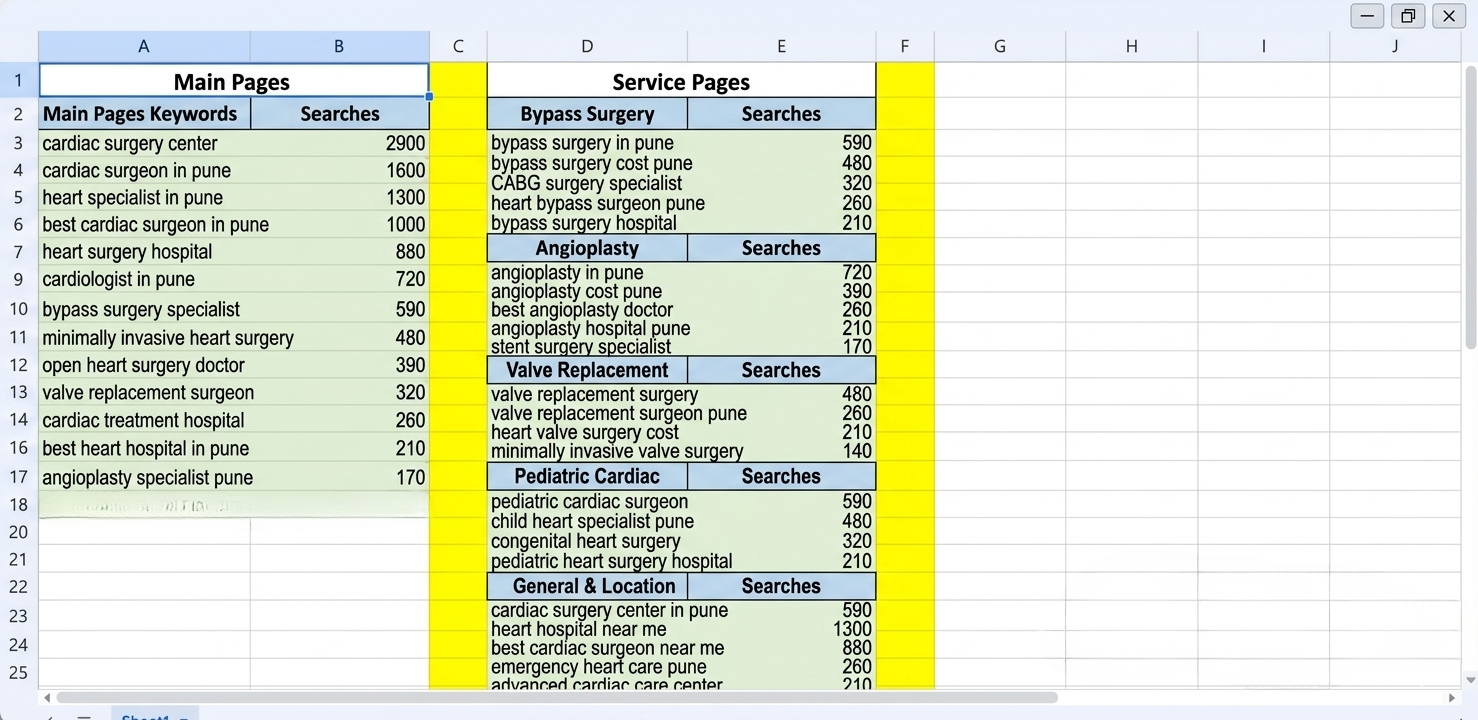The height and width of the screenshot is (720, 1478).
Task: Select column F header
Action: pyautogui.click(x=905, y=46)
